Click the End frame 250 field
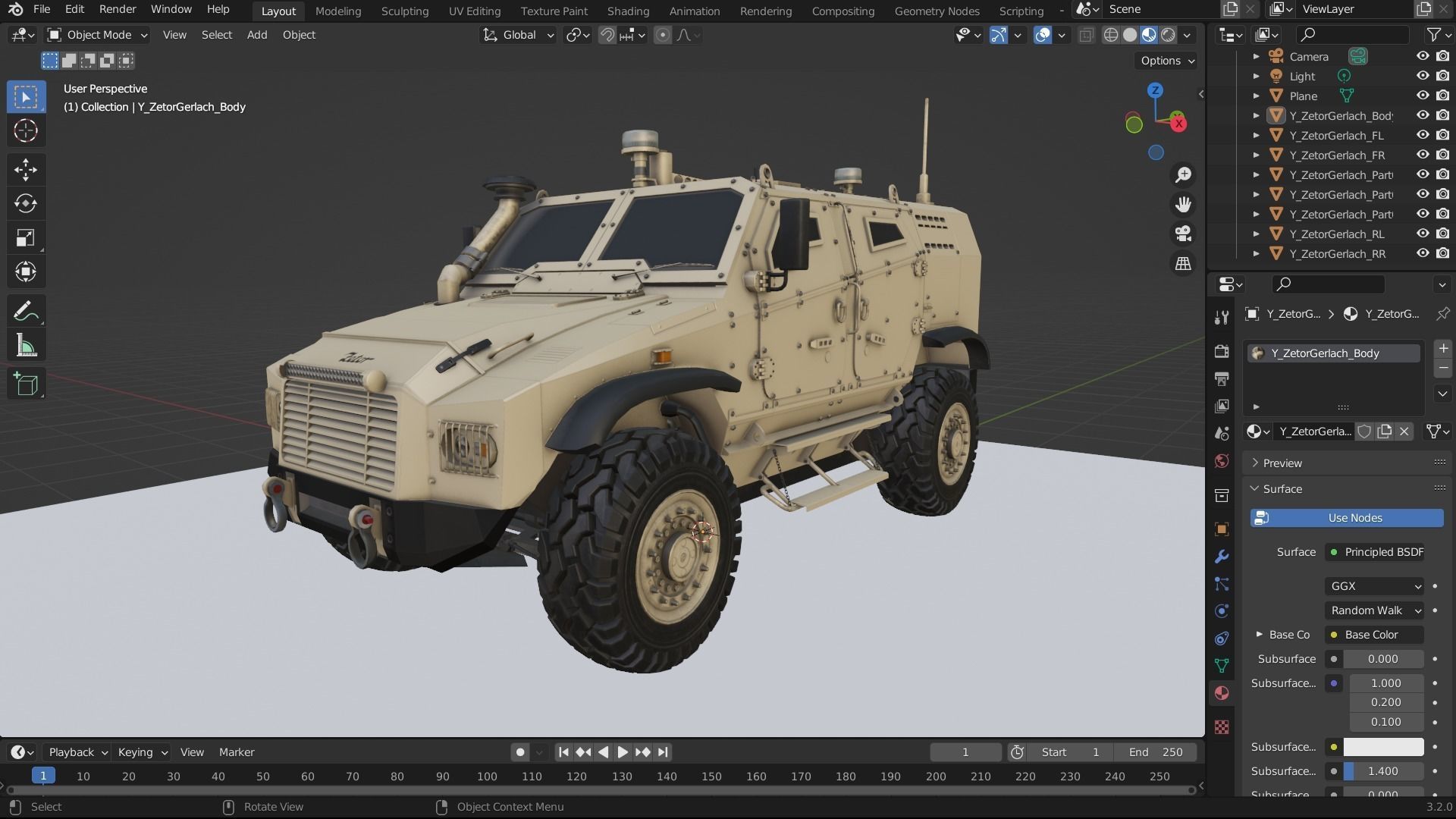This screenshot has width=1456, height=819. (1156, 752)
